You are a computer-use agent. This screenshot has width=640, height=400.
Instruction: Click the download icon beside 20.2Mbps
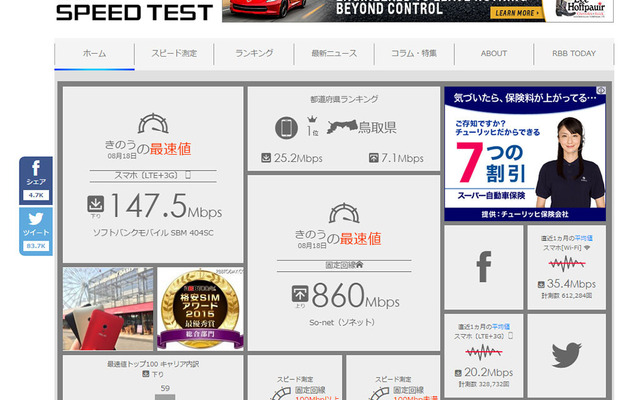458,373
